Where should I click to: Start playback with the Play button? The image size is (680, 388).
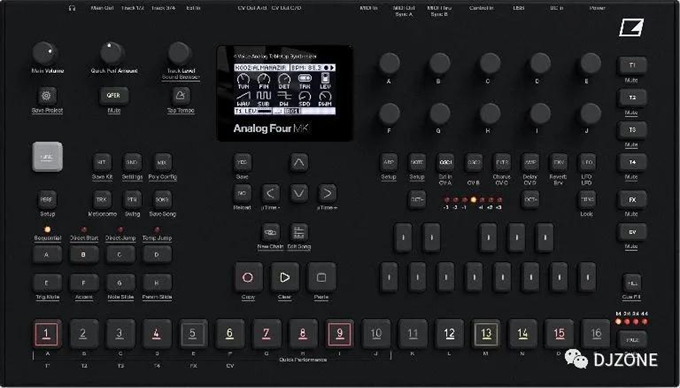285,277
